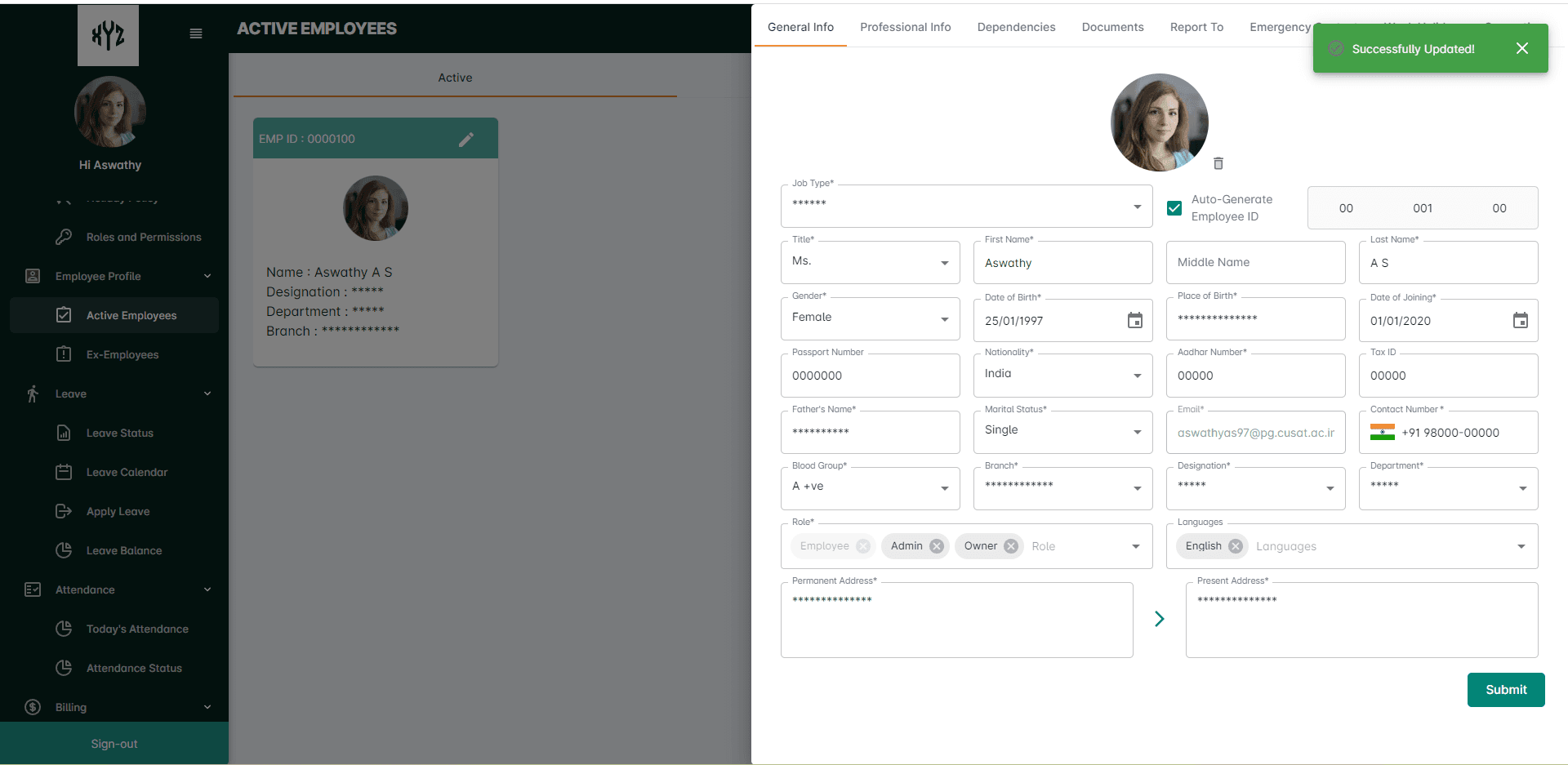The height and width of the screenshot is (765, 1568).
Task: Open the Date of Joining calendar picker
Action: (x=1520, y=321)
